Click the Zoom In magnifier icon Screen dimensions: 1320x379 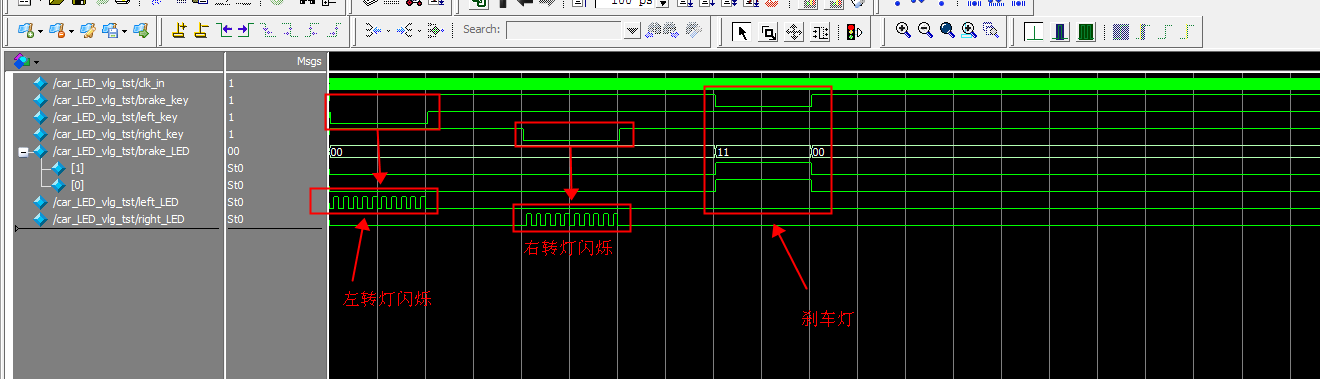tap(903, 31)
